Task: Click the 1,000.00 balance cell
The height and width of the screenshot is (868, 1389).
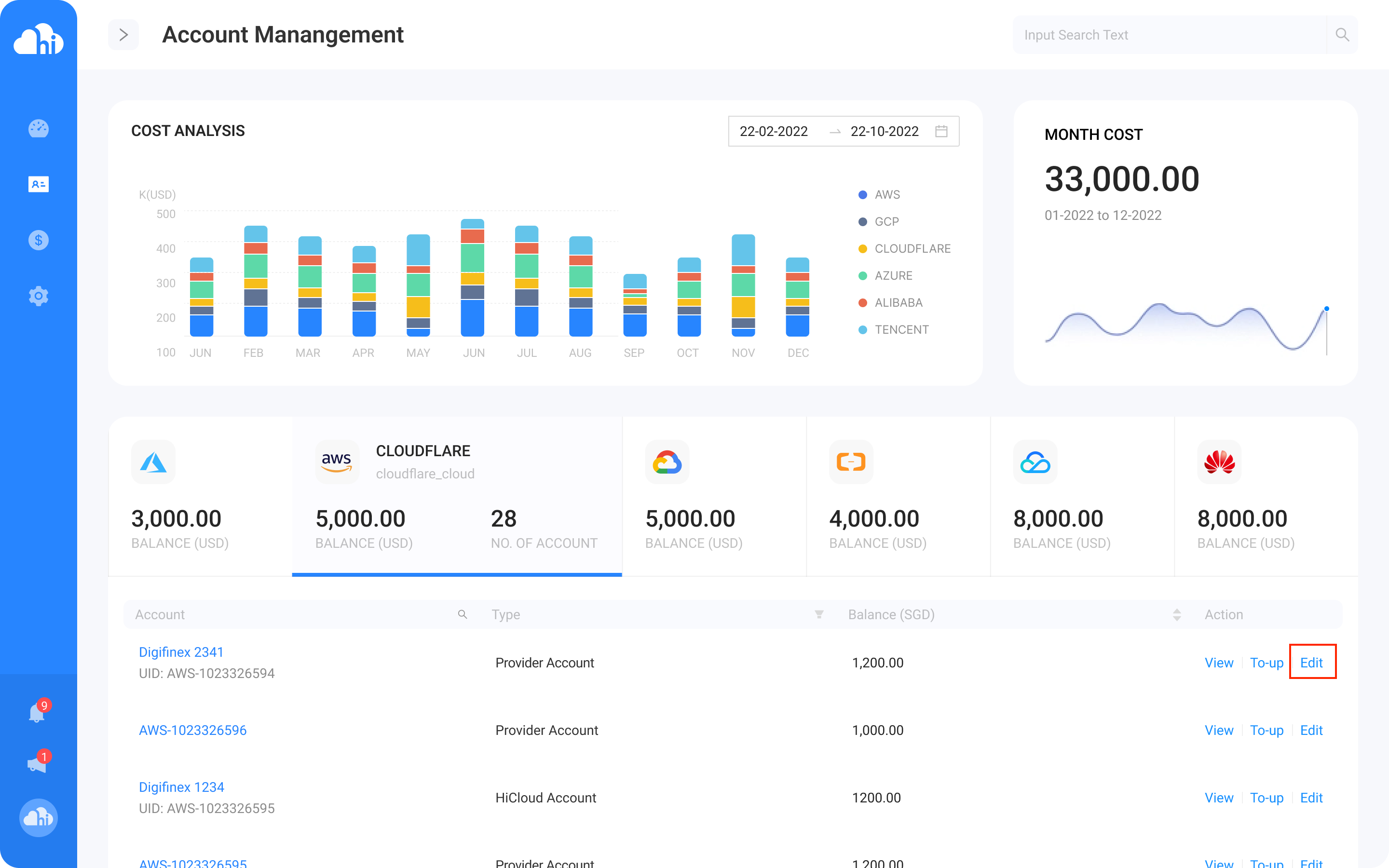Action: (878, 730)
